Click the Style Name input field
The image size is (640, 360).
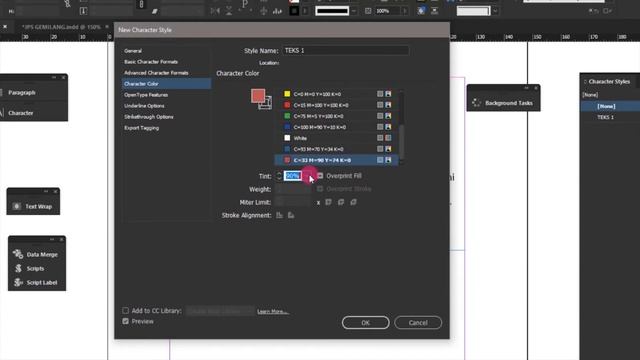pyautogui.click(x=345, y=51)
